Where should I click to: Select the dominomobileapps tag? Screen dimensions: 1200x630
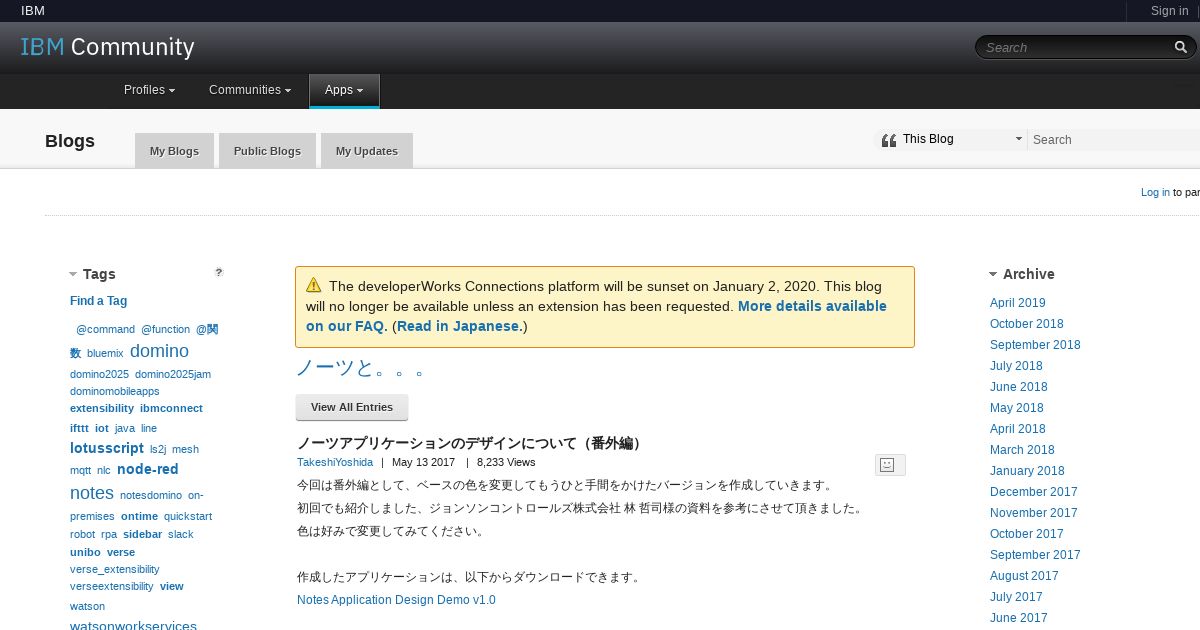pyautogui.click(x=114, y=391)
